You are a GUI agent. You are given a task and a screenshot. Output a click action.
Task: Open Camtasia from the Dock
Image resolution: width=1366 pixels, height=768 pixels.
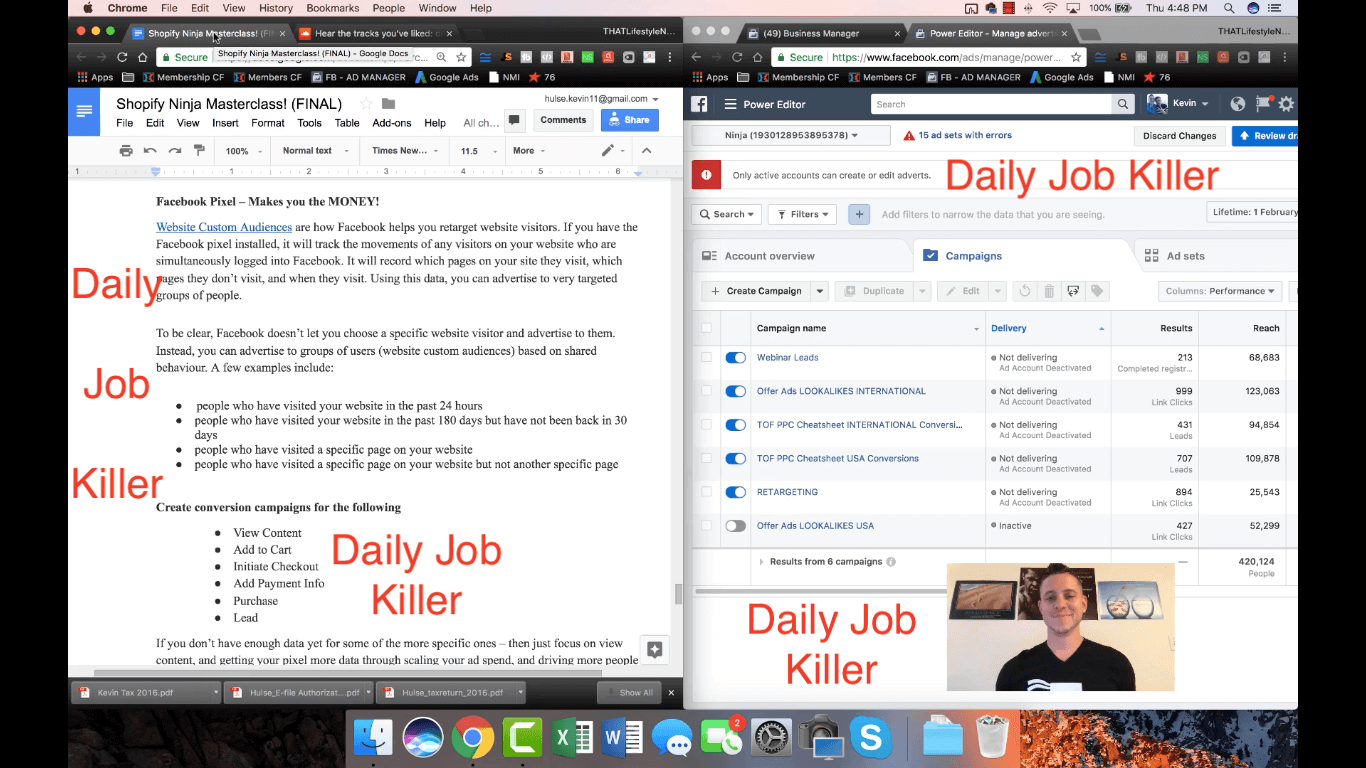tap(521, 739)
